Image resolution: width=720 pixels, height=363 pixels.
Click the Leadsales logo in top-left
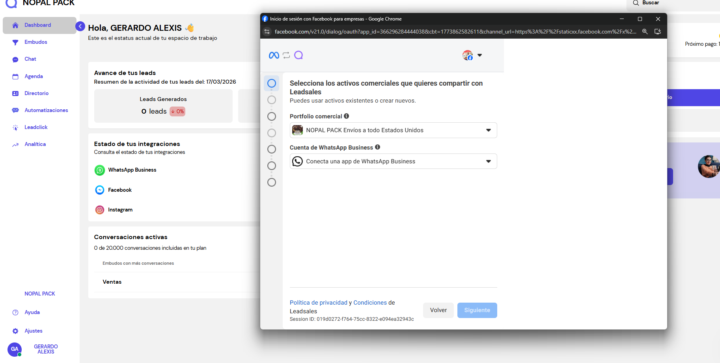tap(11, 3)
